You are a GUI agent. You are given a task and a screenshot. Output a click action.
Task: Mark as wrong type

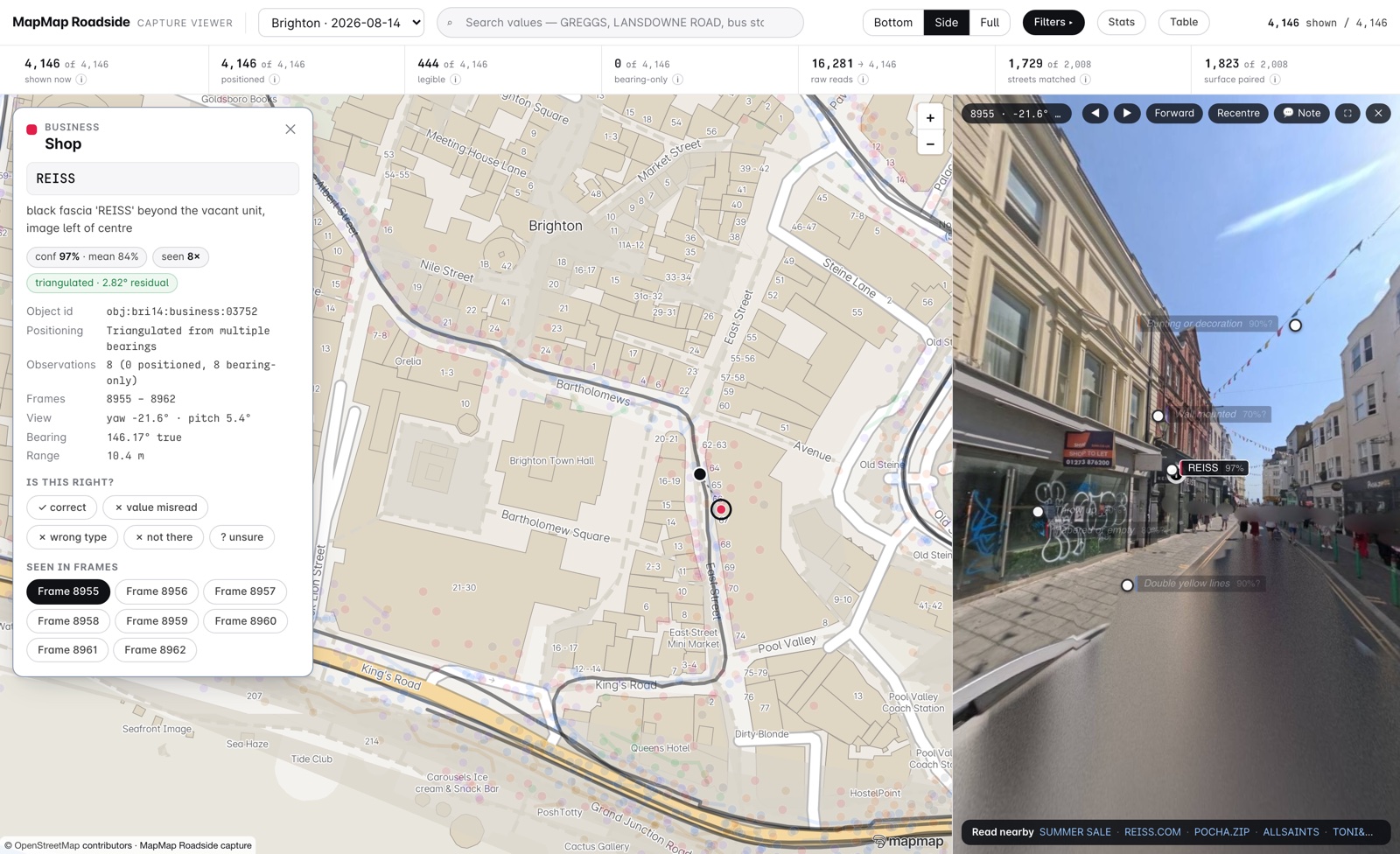pos(73,537)
